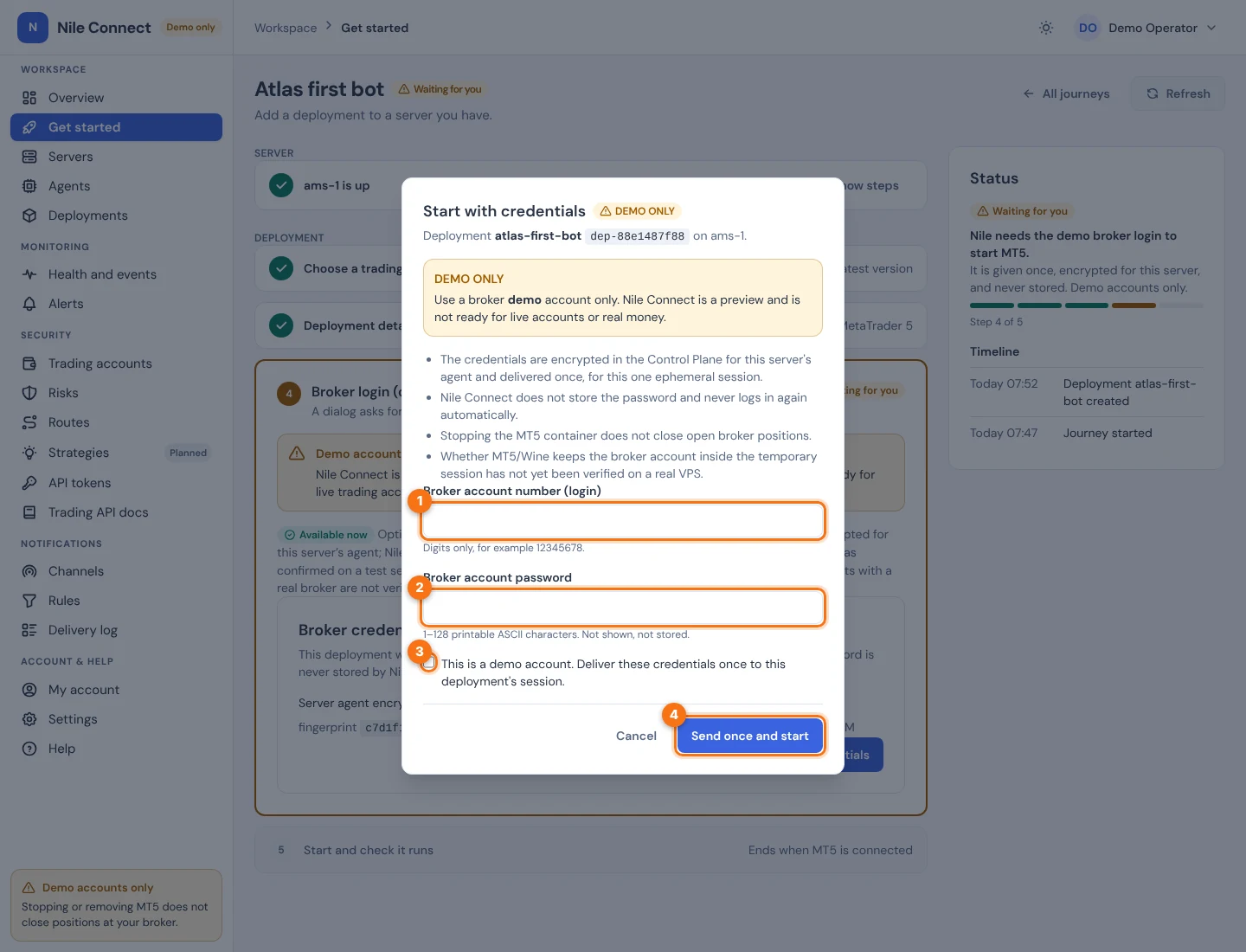The width and height of the screenshot is (1246, 952).
Task: Click the Available now badge
Action: click(x=325, y=535)
